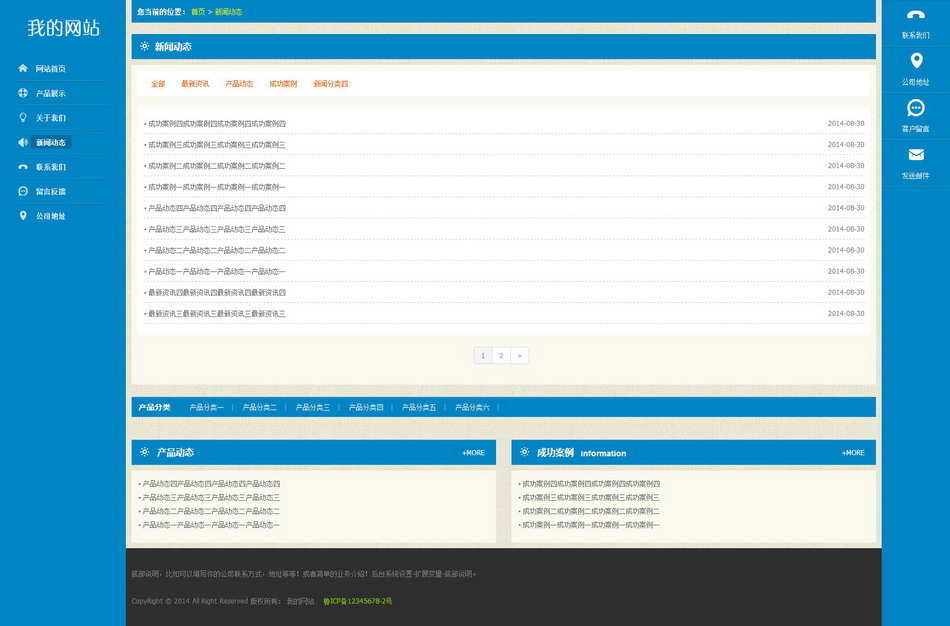950x626 pixels.
Task: Click the envelope icon for 发送邮件
Action: pyautogui.click(x=915, y=155)
